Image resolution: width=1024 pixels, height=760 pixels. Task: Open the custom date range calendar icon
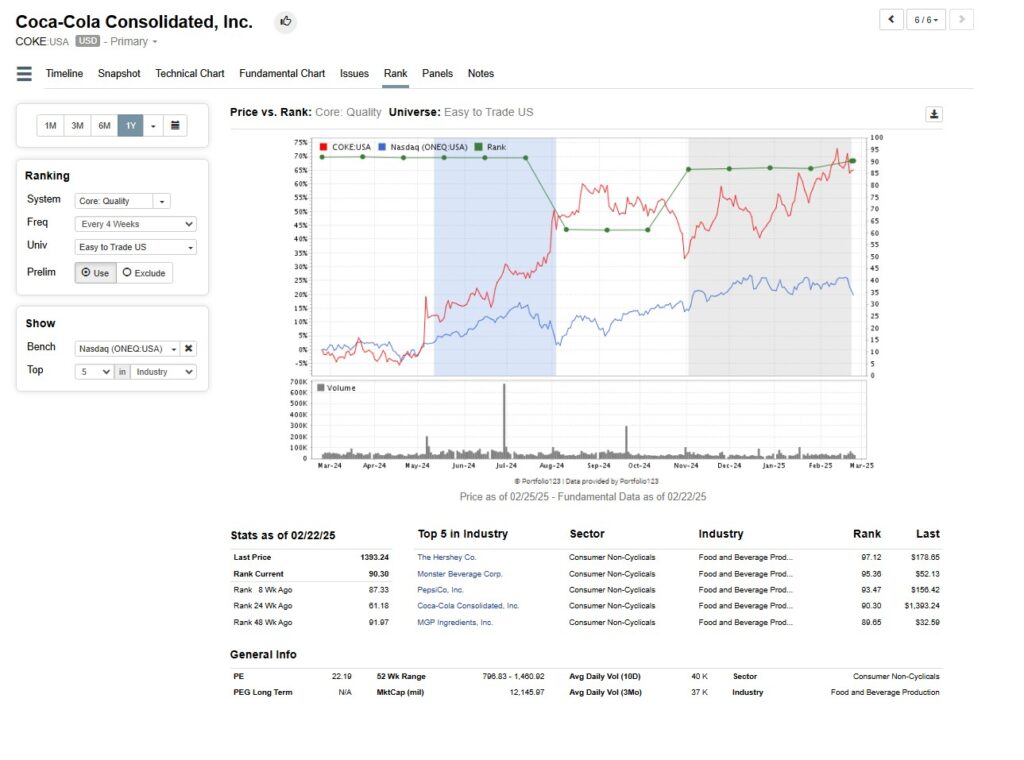174,125
